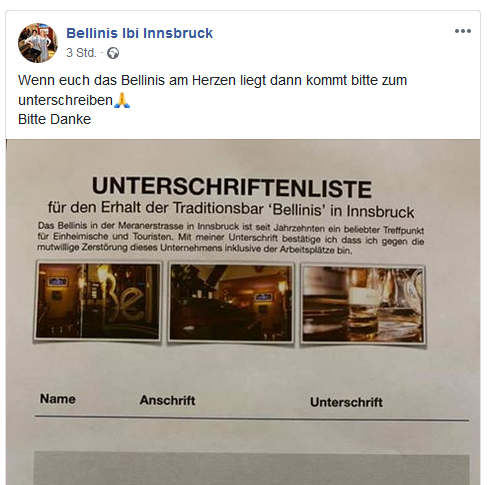The width and height of the screenshot is (488, 485).
Task: Open the photo showing the neon "Bel" sign
Action: pos(98,301)
